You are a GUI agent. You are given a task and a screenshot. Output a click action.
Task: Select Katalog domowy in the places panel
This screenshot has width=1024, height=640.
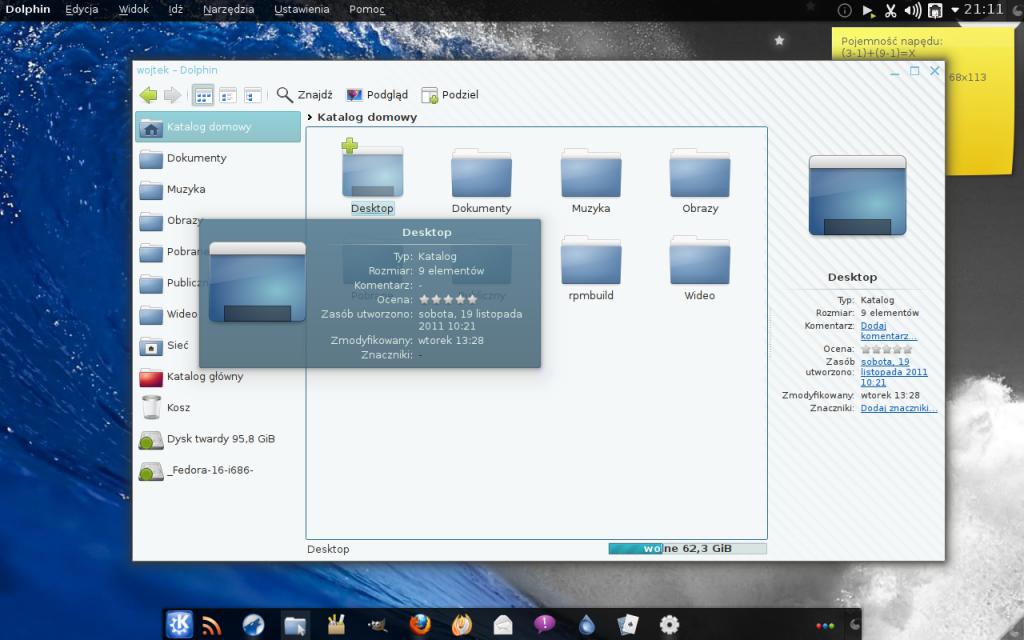tap(218, 127)
